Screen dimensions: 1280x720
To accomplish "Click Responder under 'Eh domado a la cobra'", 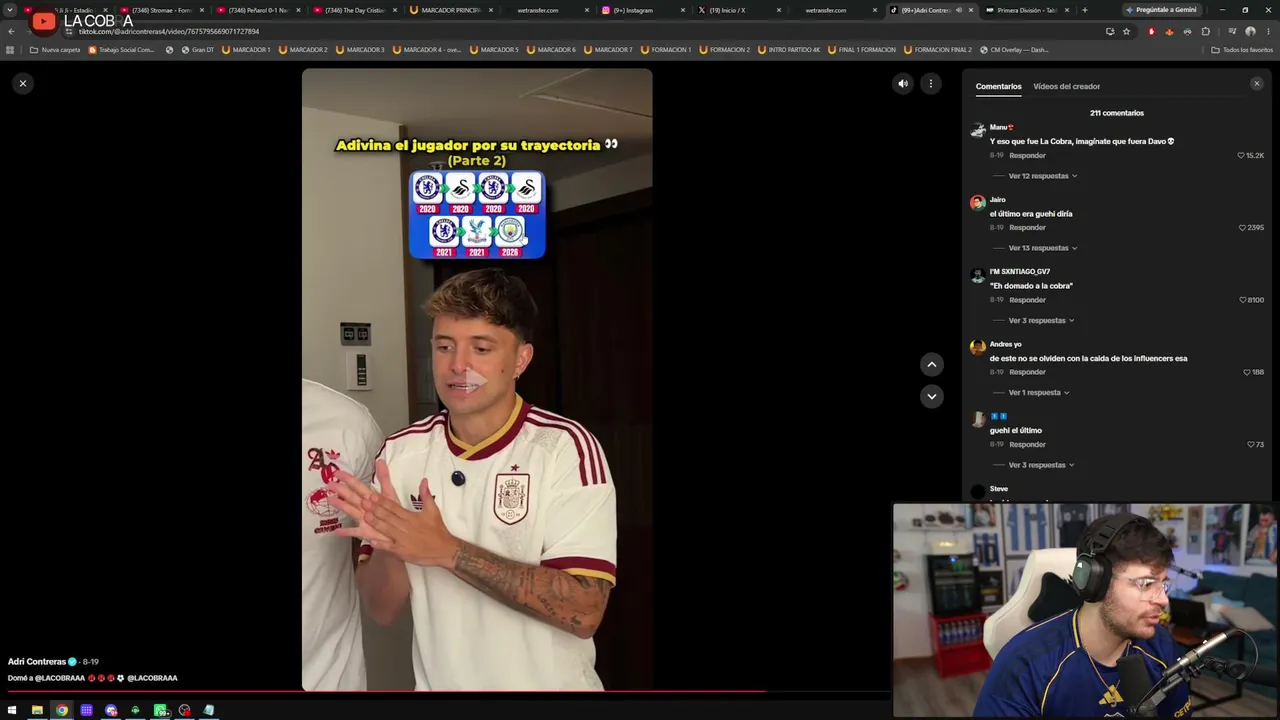I will pos(1027,300).
